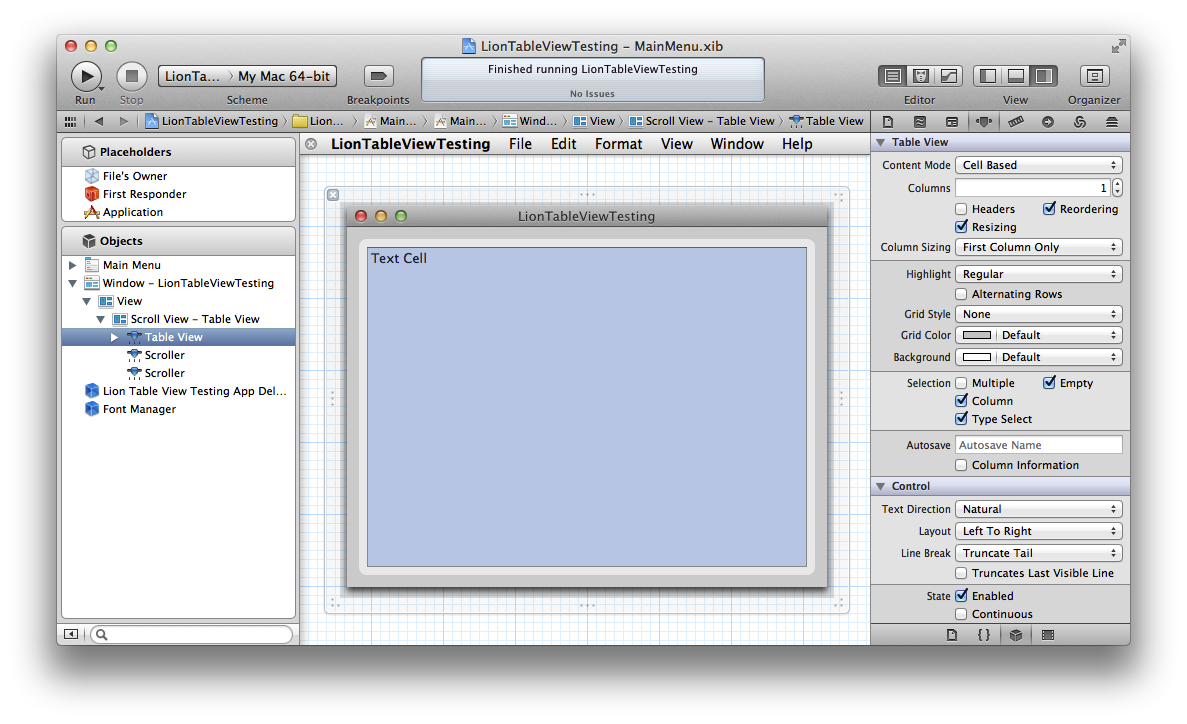Enable Alternating Rows
This screenshot has width=1187, height=724.
pos(961,294)
